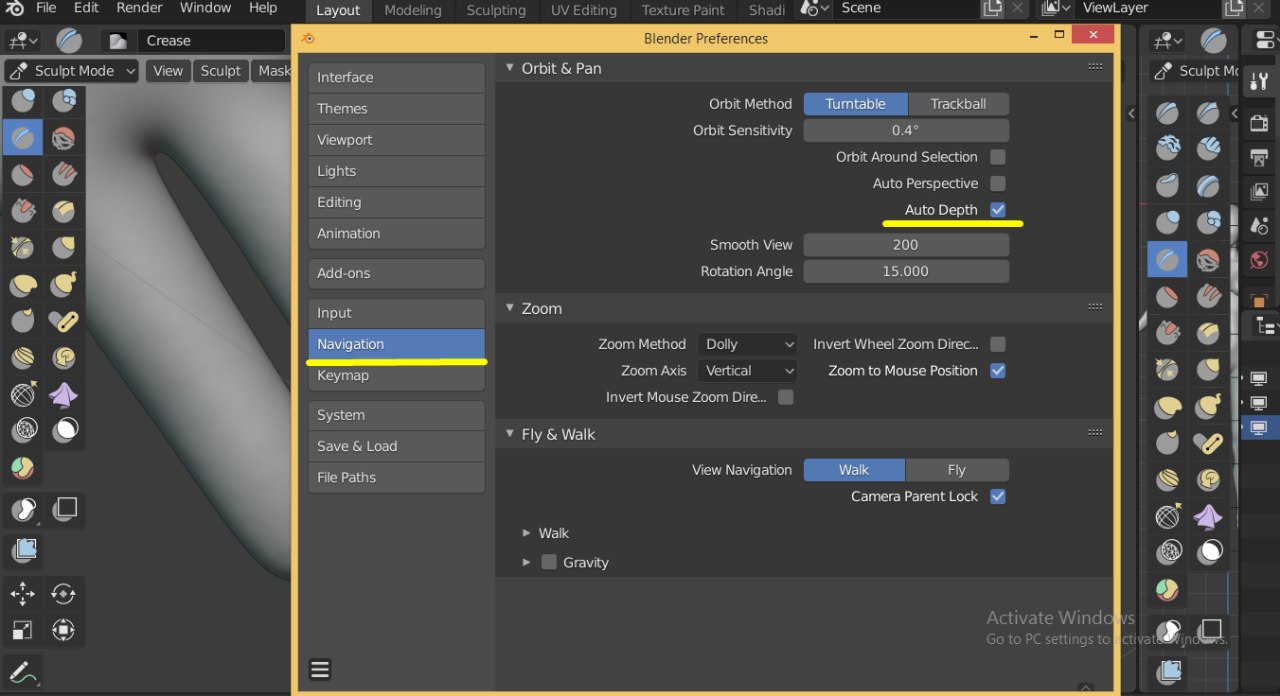The width and height of the screenshot is (1280, 696).
Task: Open the Save & Load preferences section
Action: point(397,446)
